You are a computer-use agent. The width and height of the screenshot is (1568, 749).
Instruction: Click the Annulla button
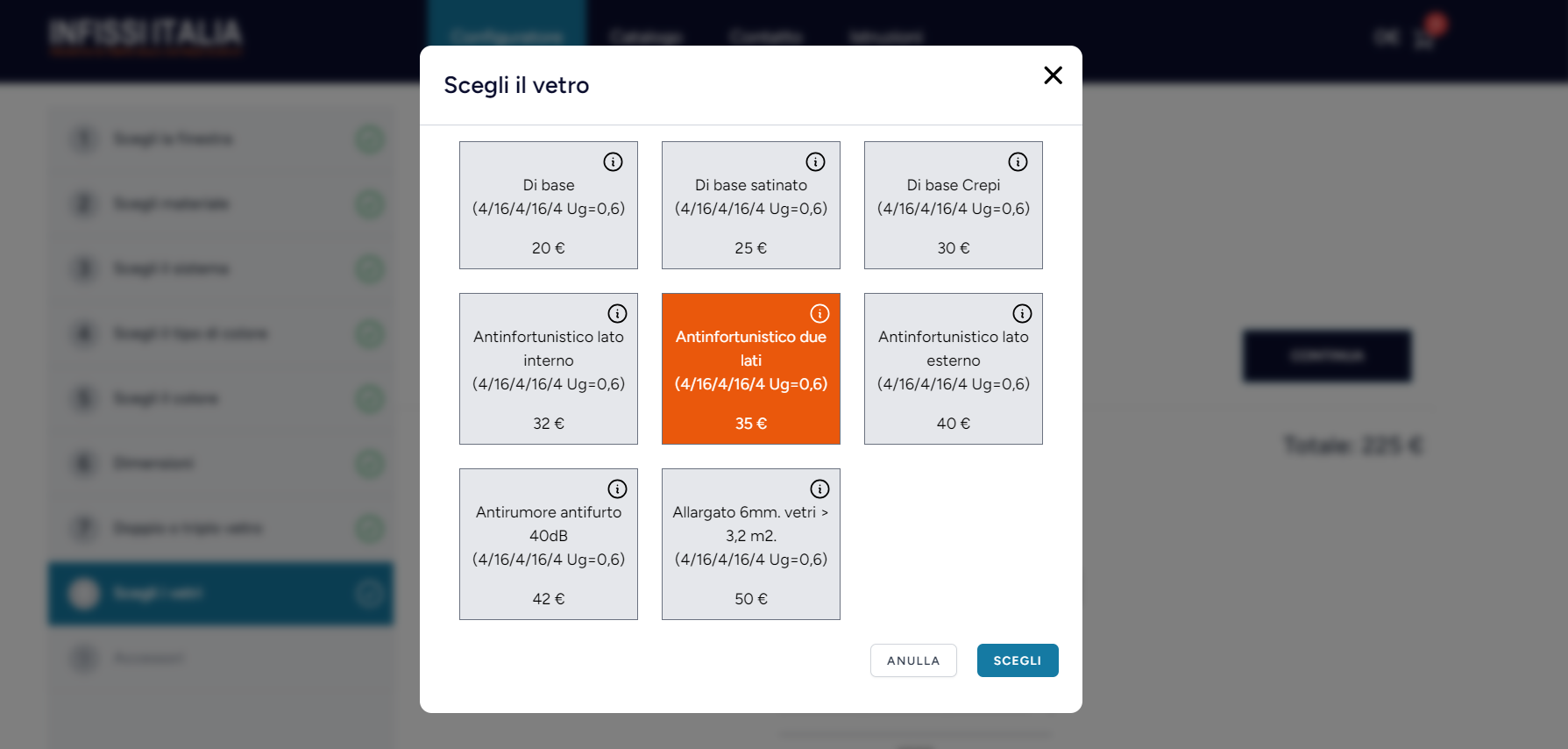coord(913,660)
